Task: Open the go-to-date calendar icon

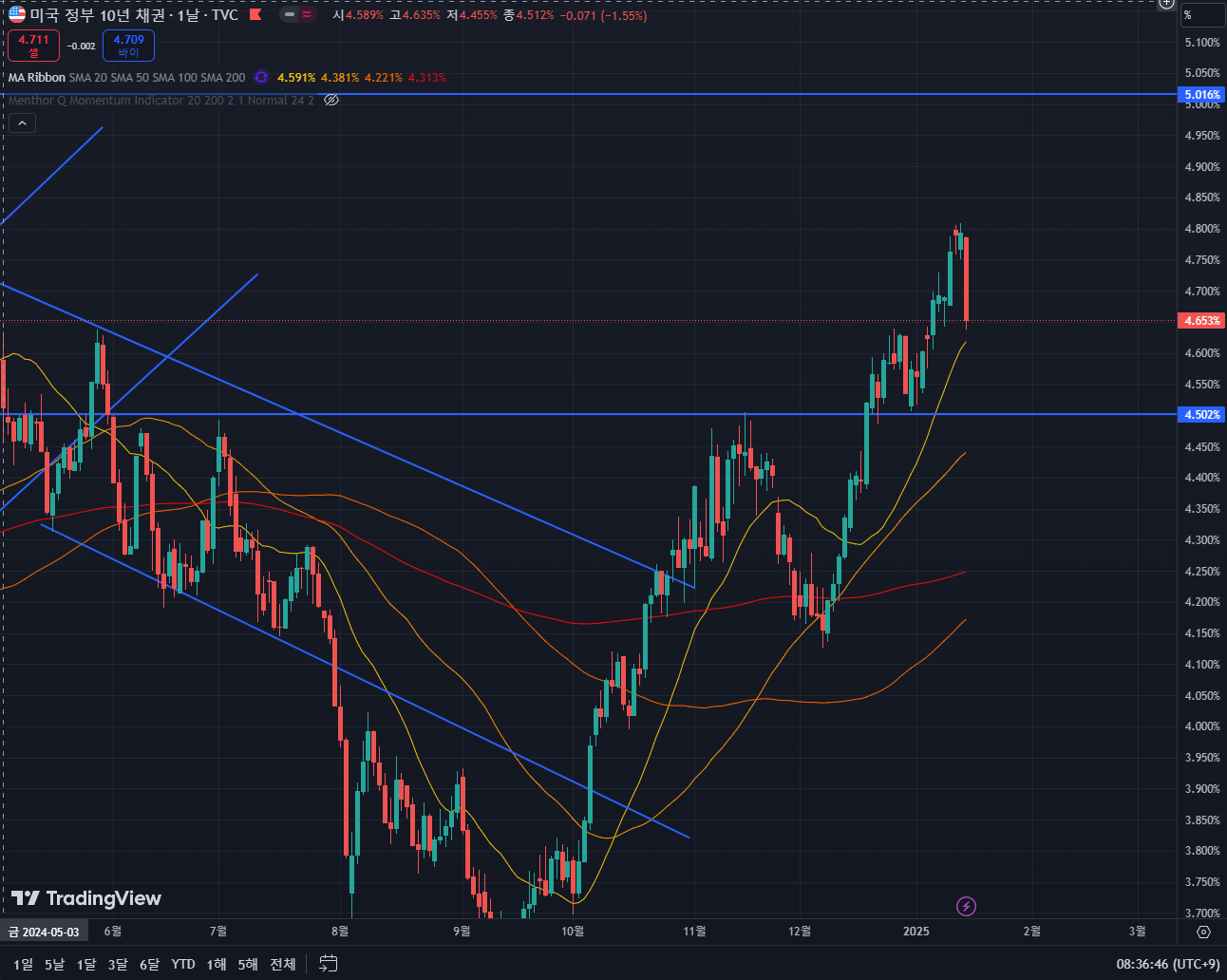Action: [x=328, y=964]
